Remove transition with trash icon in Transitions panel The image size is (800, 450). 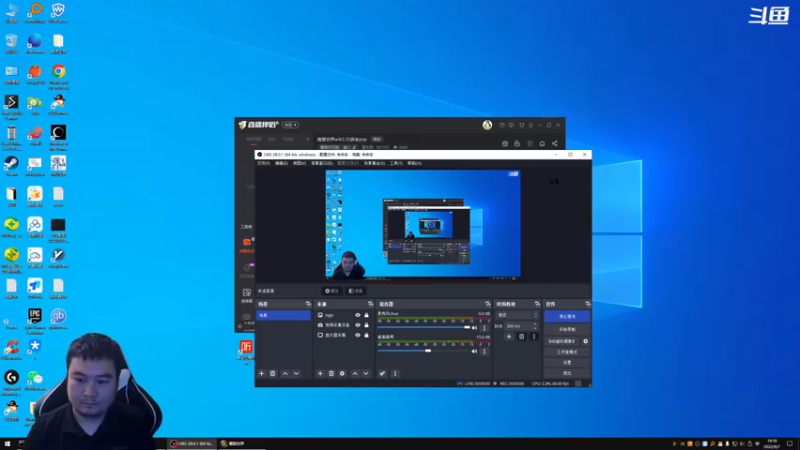pyautogui.click(x=521, y=337)
